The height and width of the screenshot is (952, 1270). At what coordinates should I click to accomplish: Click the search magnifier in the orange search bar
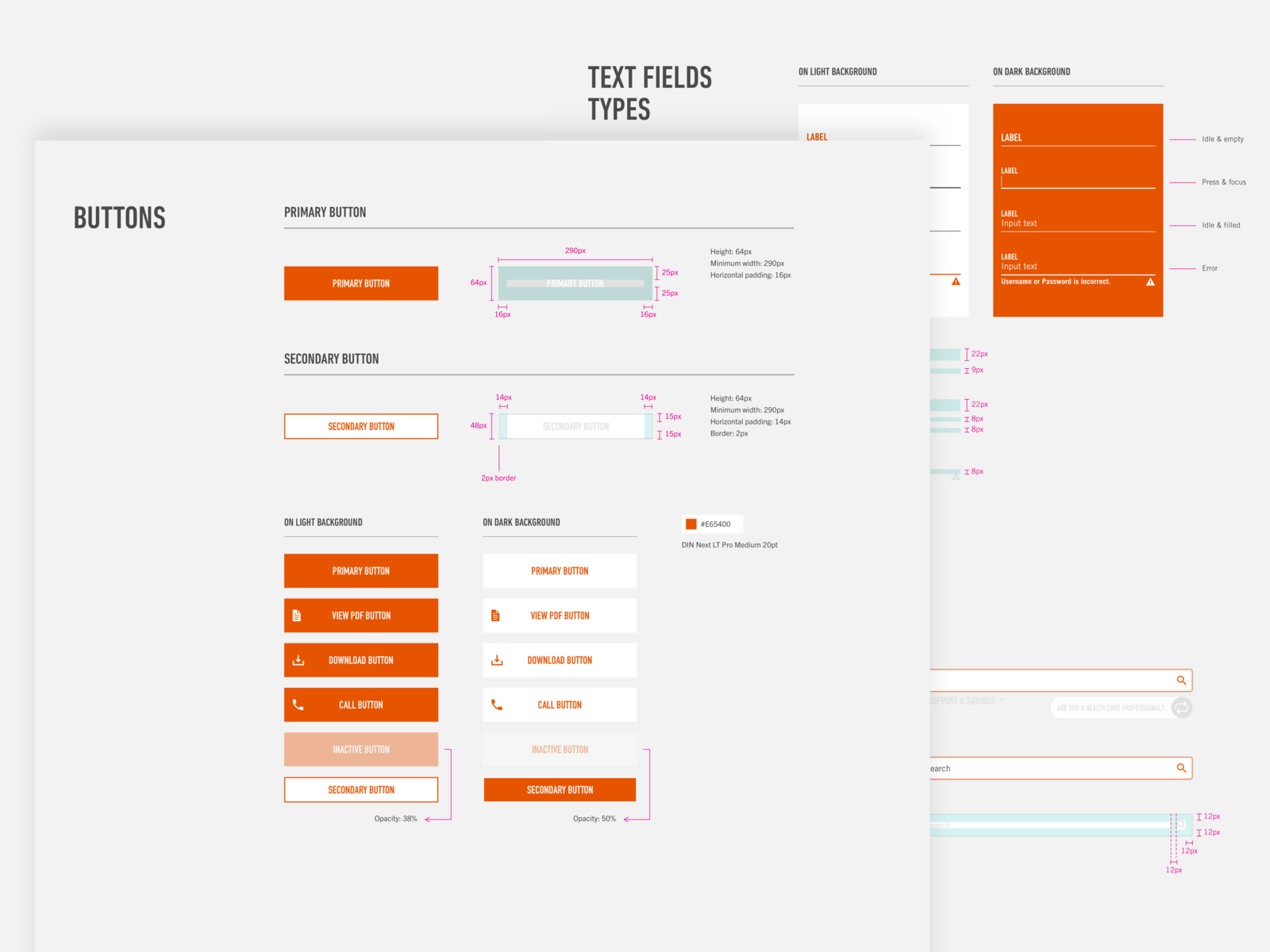[x=1182, y=680]
